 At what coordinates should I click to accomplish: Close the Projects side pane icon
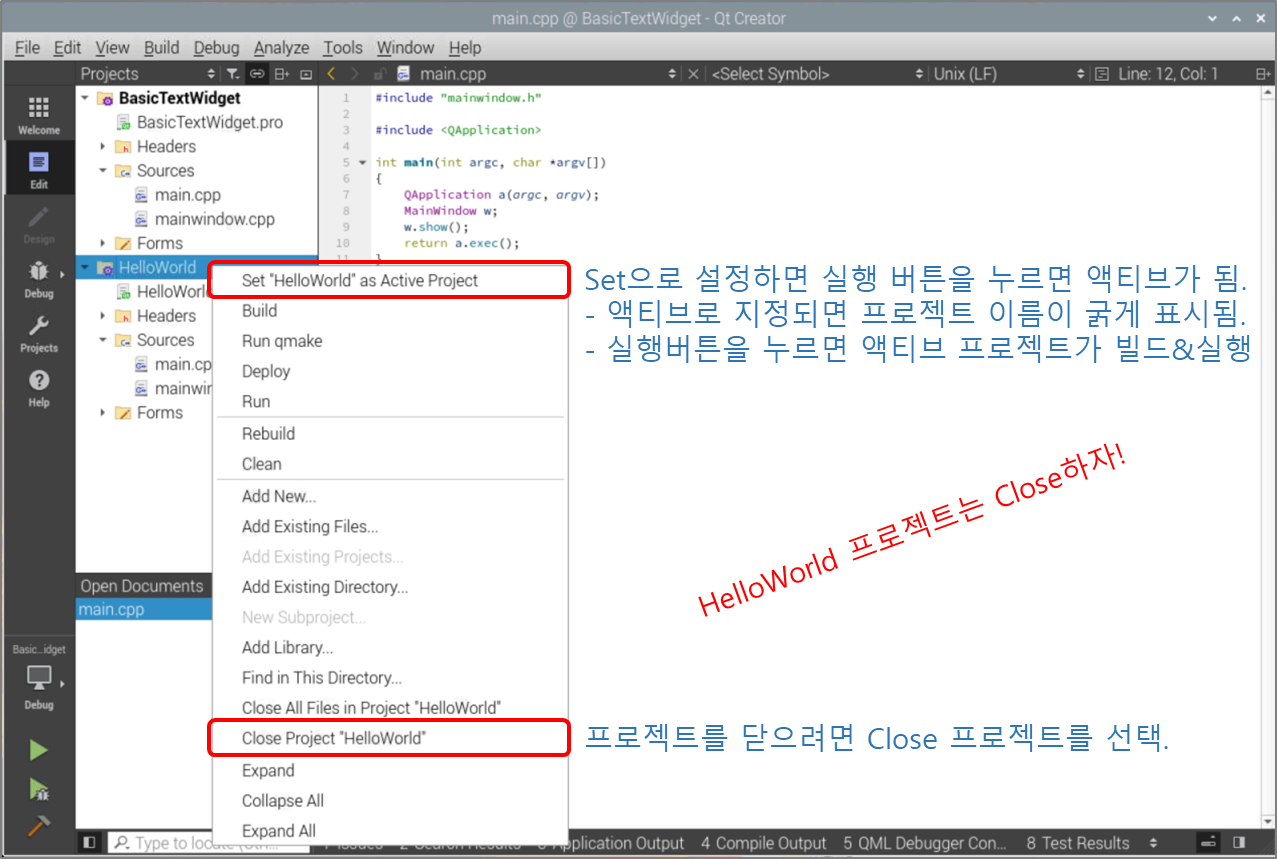tap(306, 74)
